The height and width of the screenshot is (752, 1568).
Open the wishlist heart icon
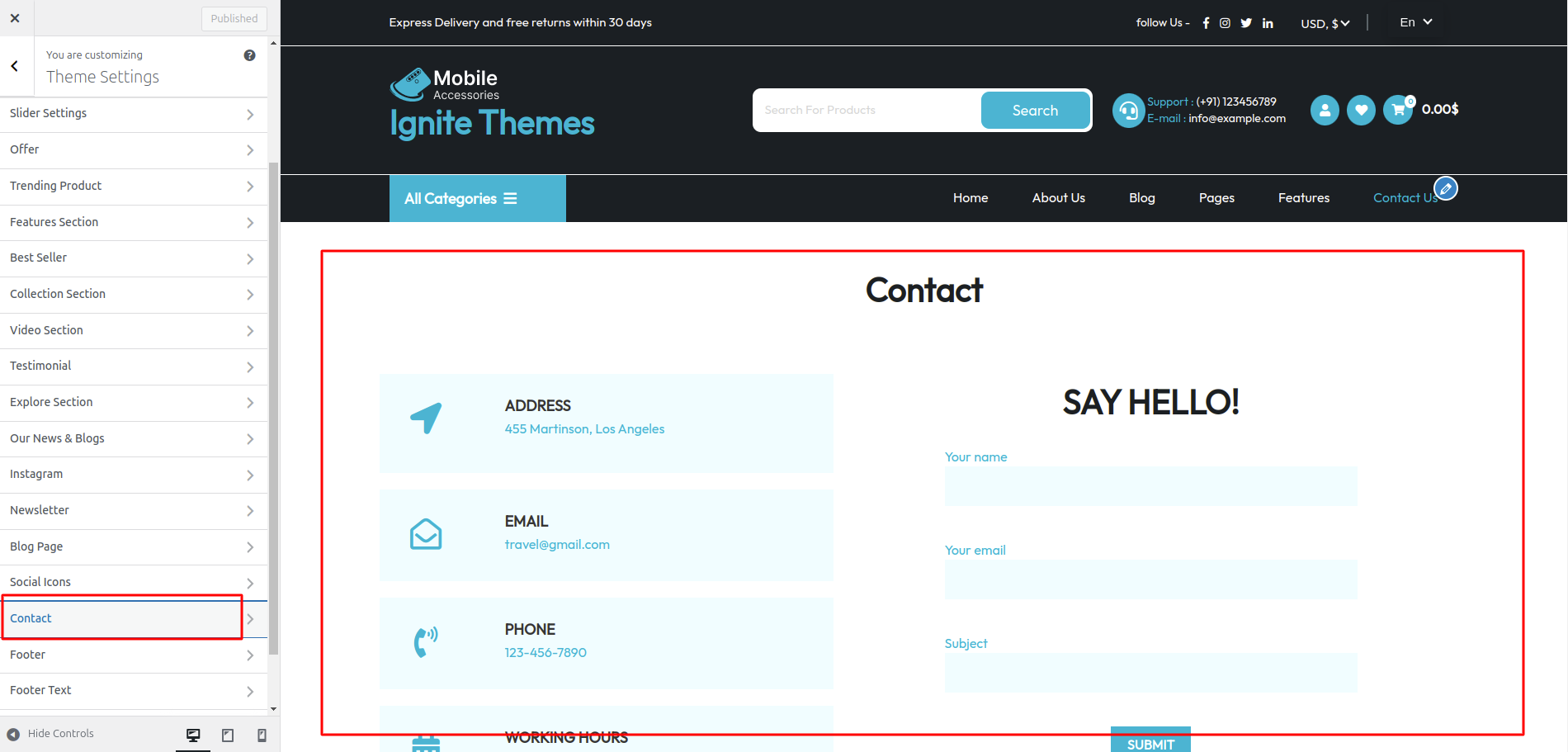point(1361,110)
